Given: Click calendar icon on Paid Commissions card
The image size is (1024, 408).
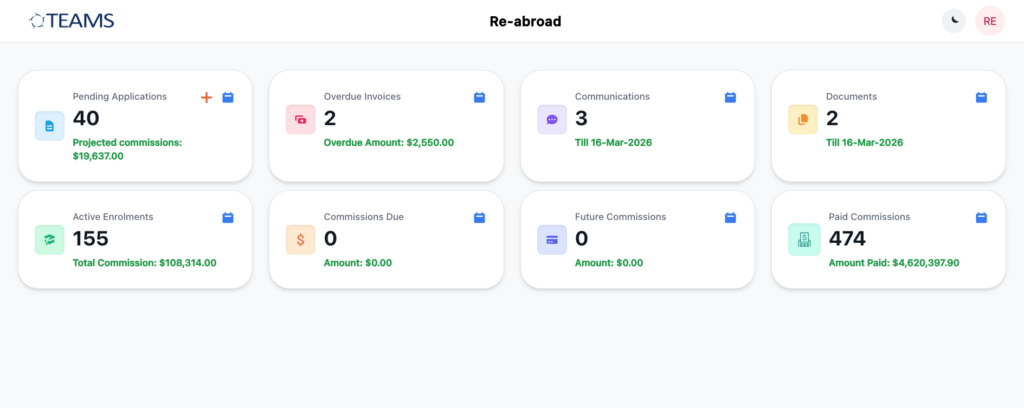Looking at the screenshot, I should coord(981,217).
